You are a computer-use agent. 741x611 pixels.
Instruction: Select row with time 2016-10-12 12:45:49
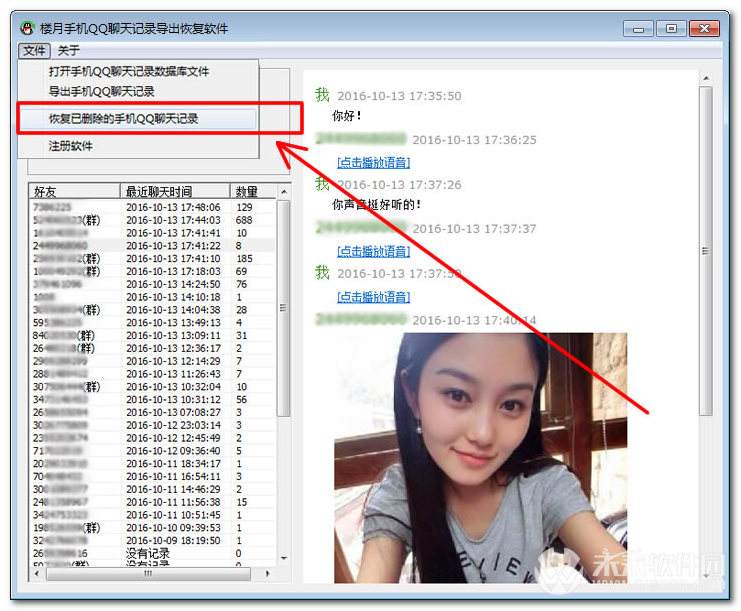coord(152,438)
